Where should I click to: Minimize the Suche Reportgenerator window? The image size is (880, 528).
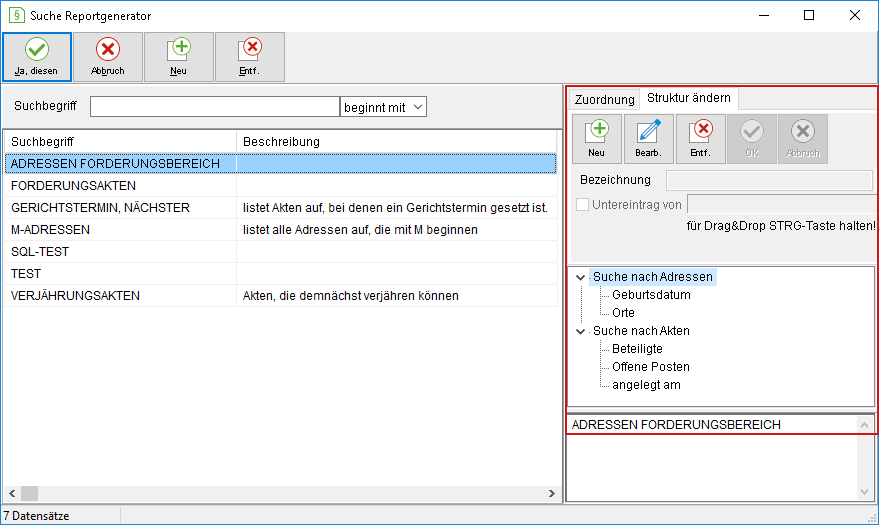click(x=764, y=15)
